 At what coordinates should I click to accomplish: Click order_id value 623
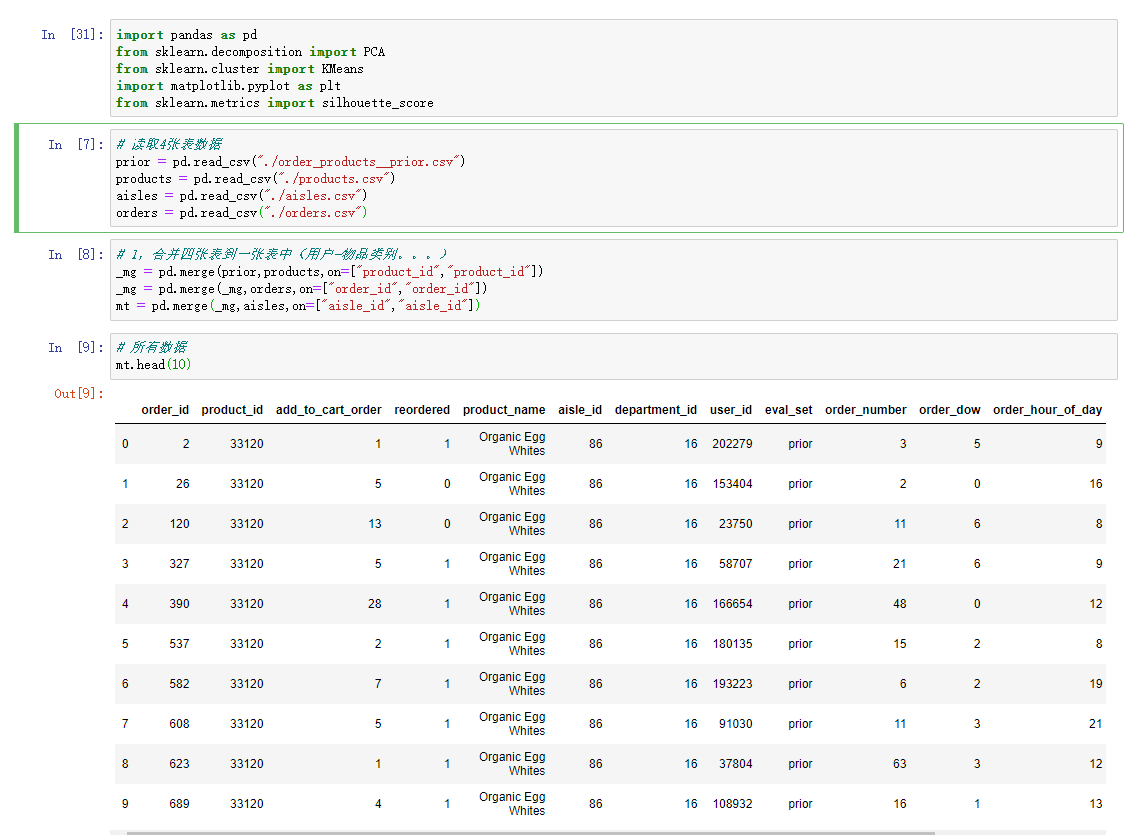(179, 763)
